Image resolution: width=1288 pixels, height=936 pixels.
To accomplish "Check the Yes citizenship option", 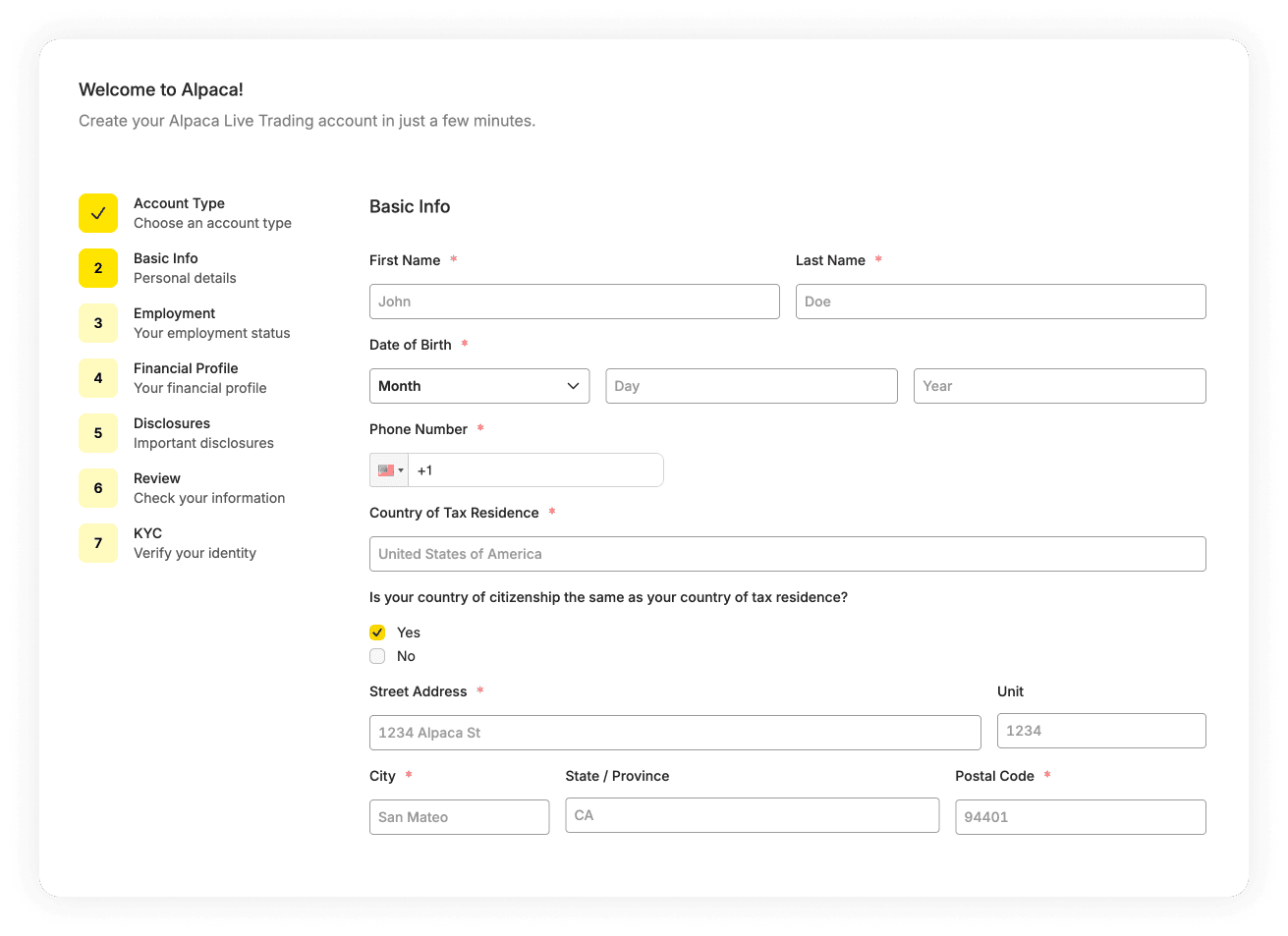I will (x=377, y=633).
